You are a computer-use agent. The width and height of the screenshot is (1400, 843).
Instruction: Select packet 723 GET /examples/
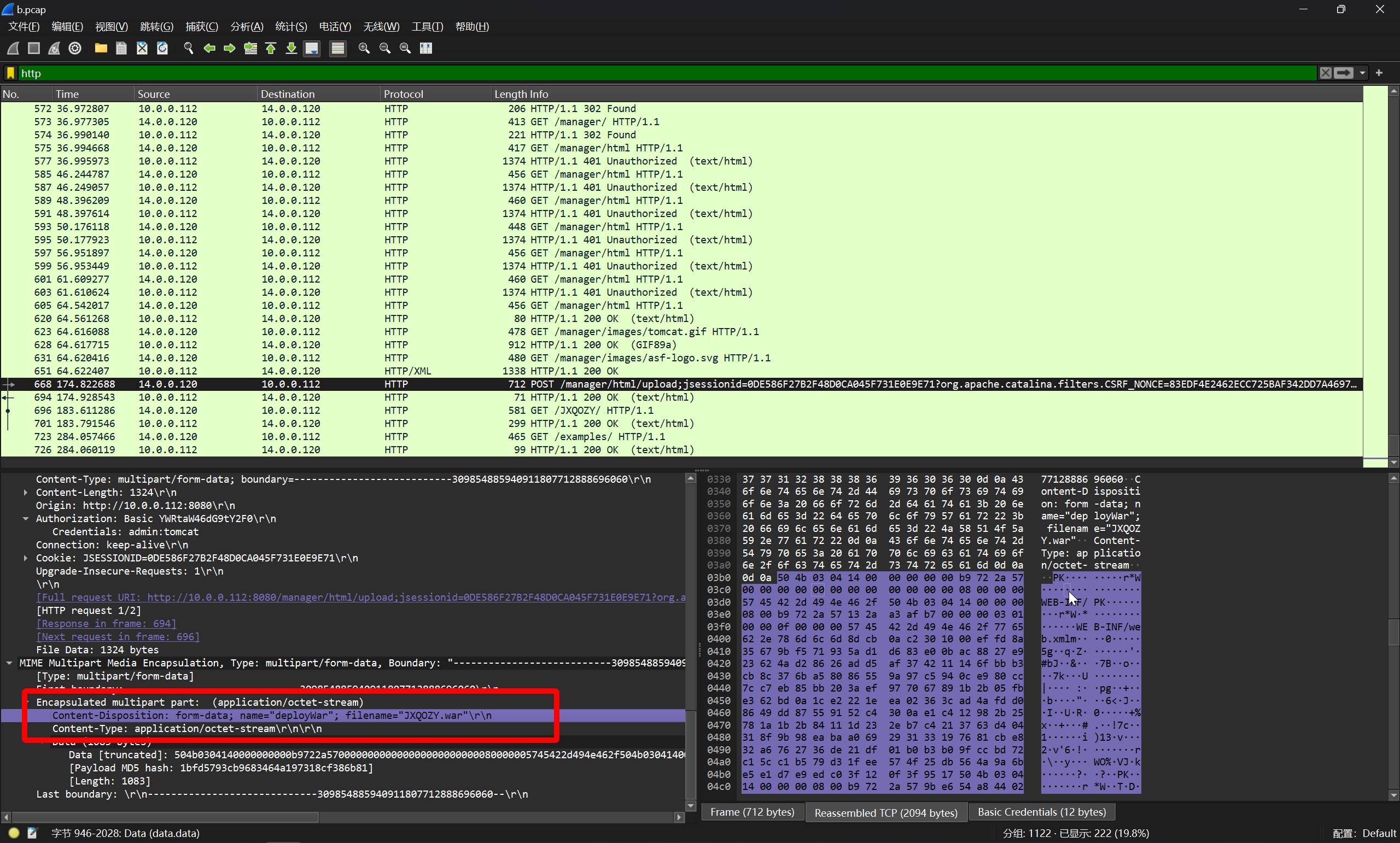(681, 437)
